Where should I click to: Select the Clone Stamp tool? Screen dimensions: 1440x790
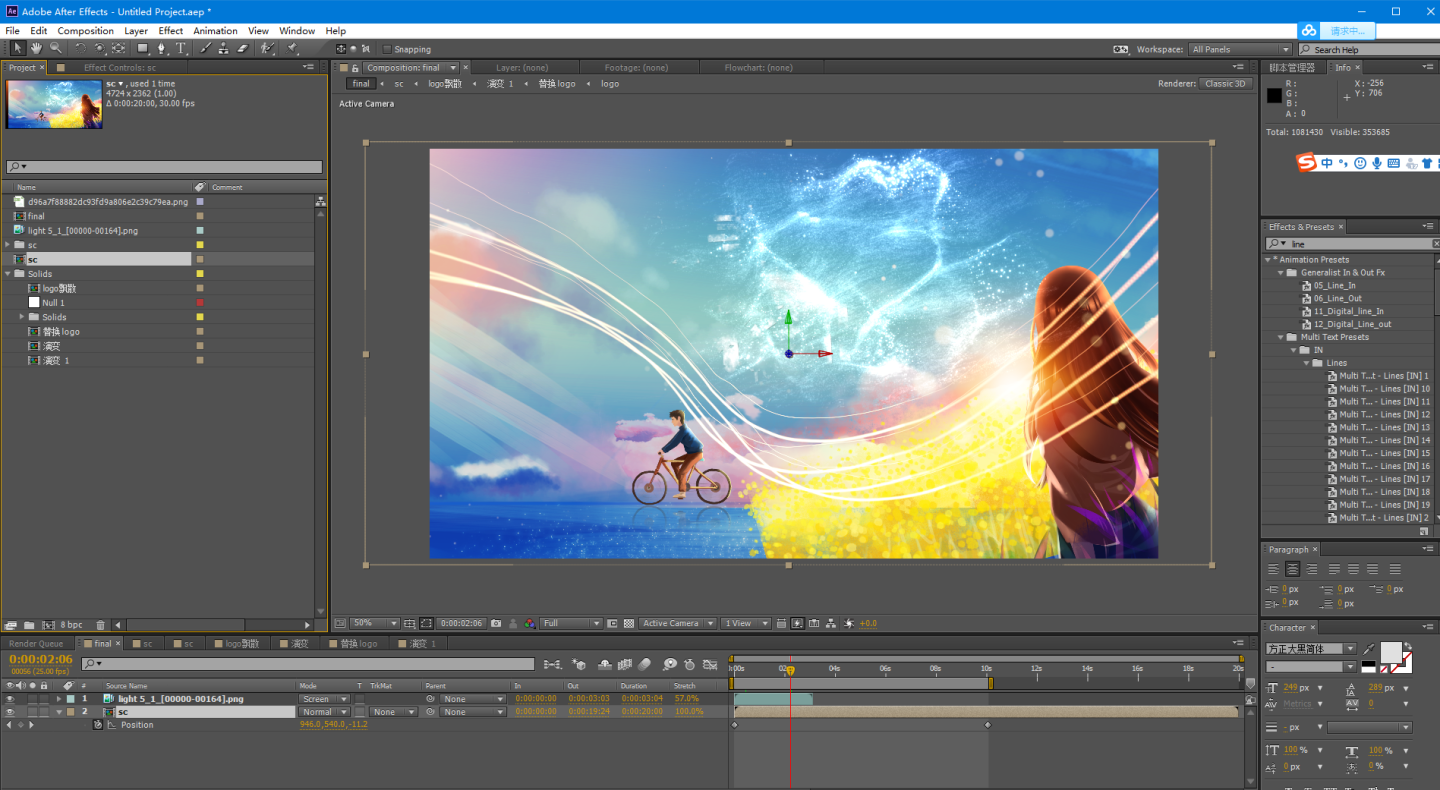click(x=224, y=48)
